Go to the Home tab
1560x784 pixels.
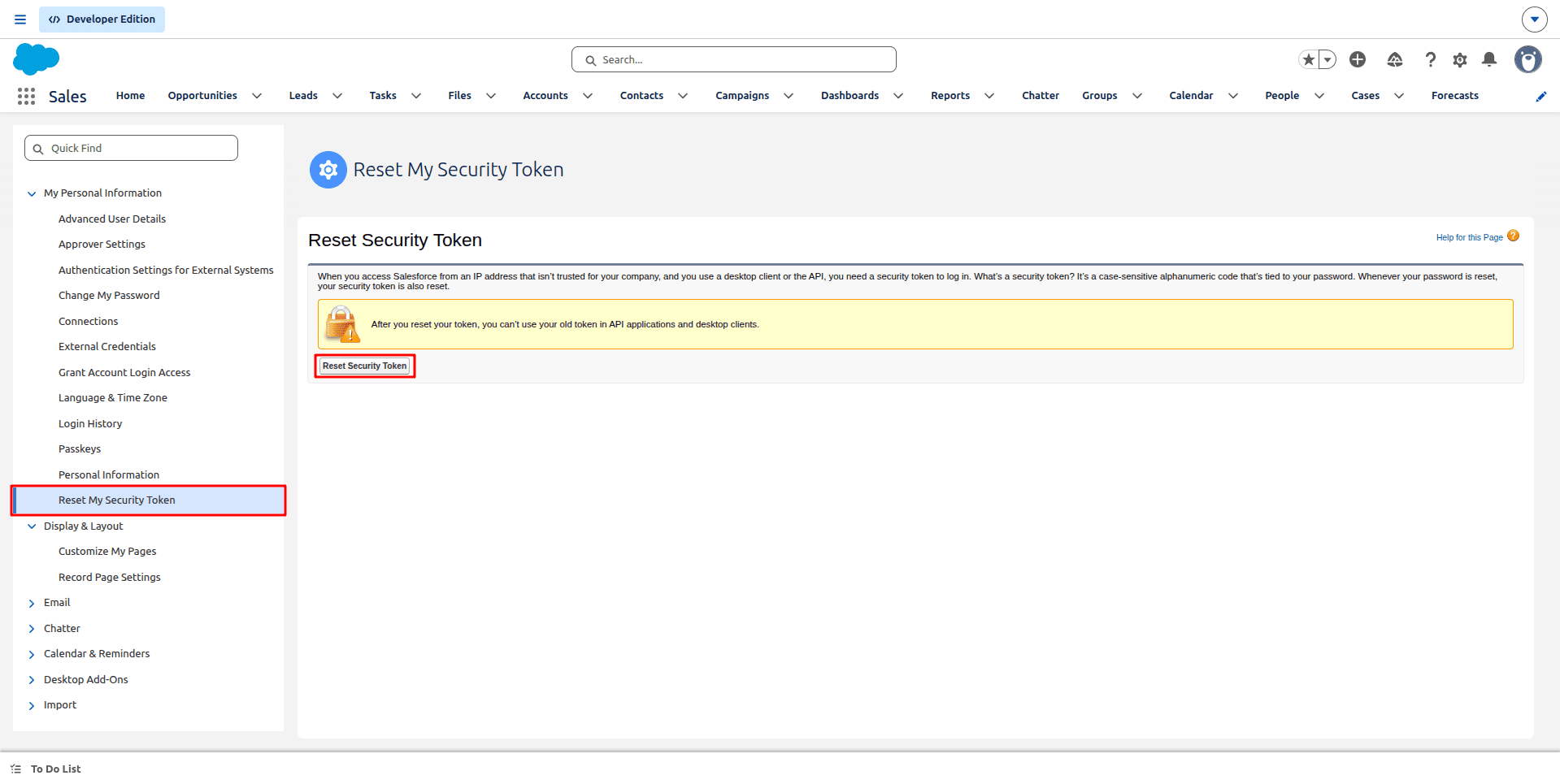[130, 96]
